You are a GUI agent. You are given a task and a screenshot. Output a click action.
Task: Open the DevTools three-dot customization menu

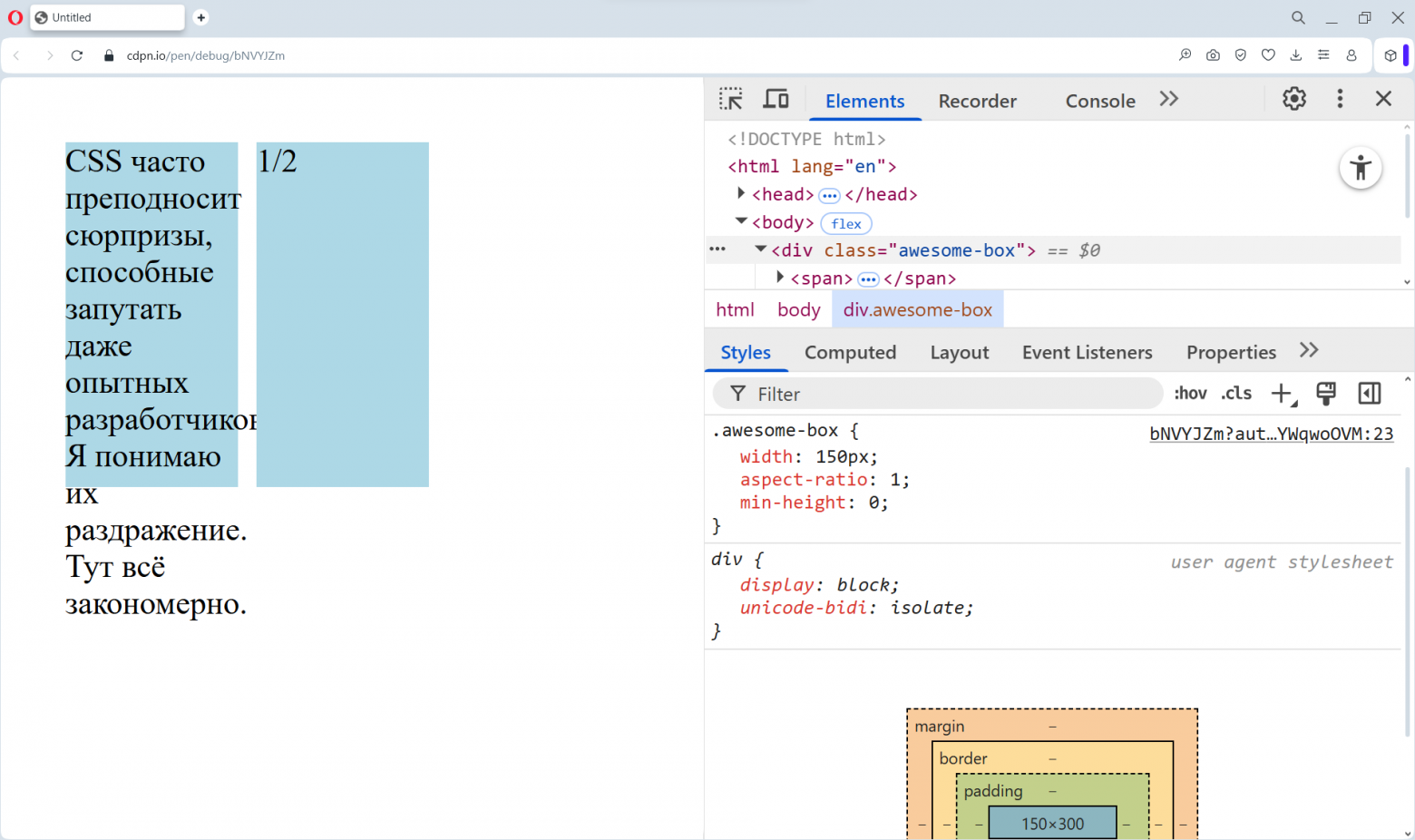tap(1340, 98)
